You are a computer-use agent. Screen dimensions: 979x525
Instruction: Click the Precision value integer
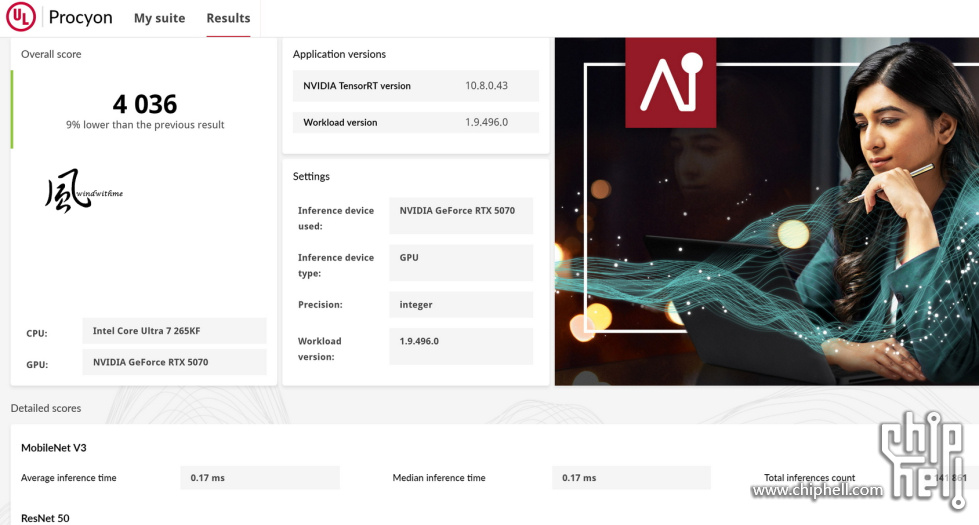pos(461,305)
